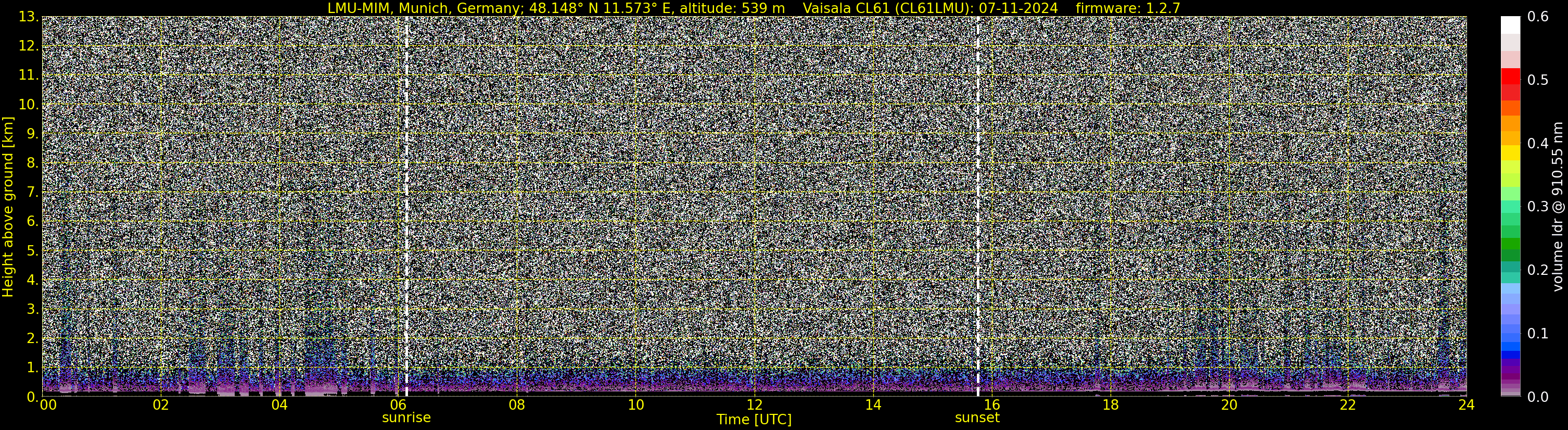Click the time axis tick label 06
The image size is (1568, 430).
398,405
